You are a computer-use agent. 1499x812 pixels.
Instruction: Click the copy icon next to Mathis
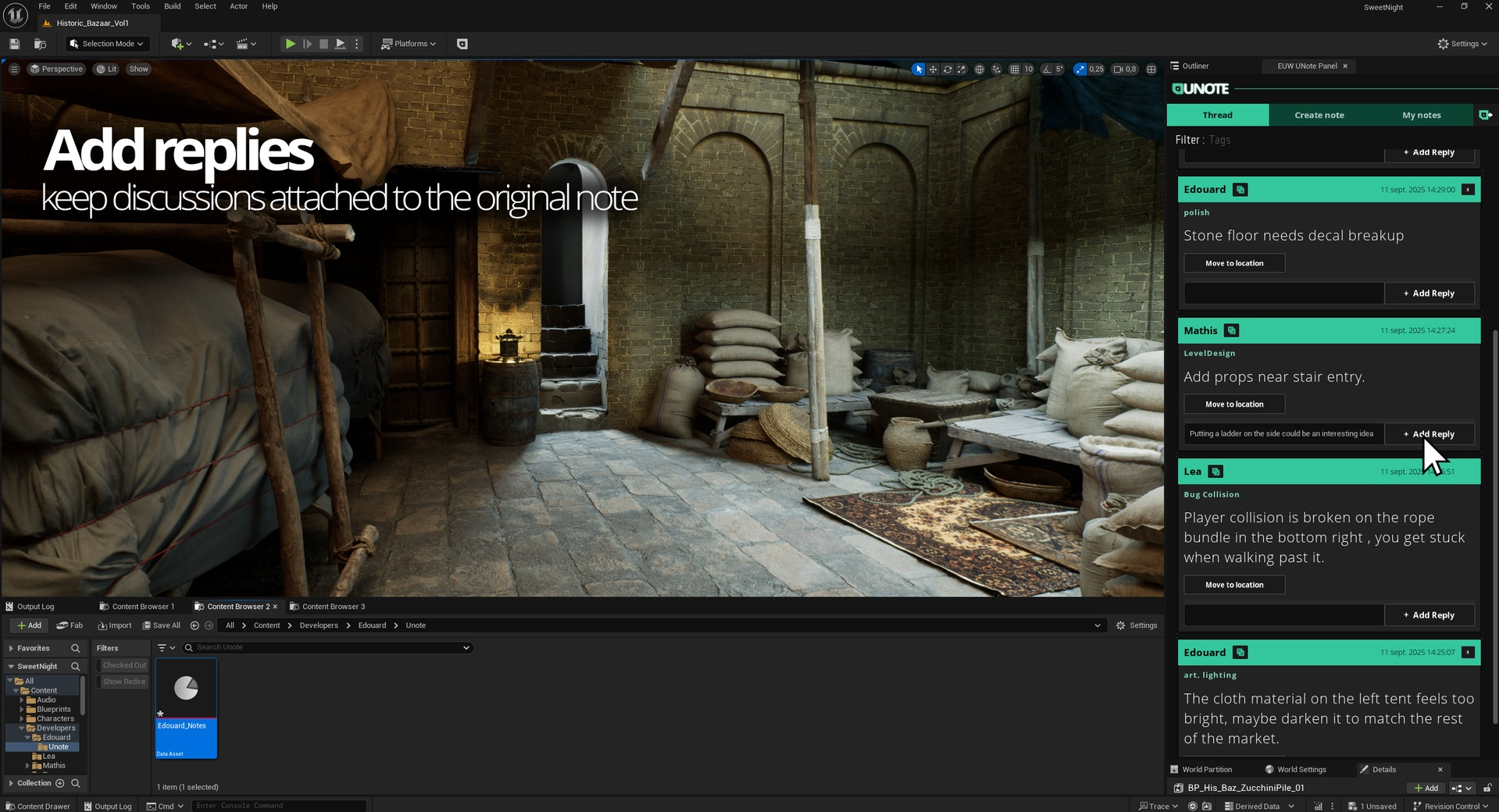pos(1231,331)
